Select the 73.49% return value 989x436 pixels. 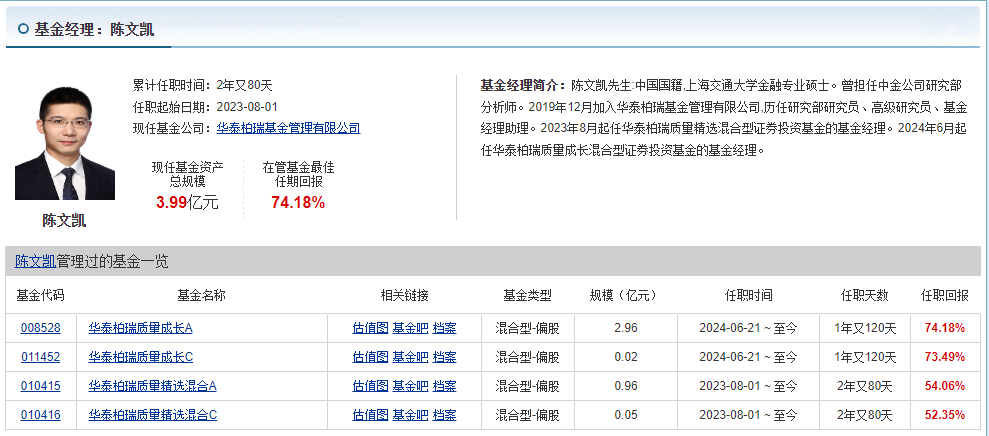click(945, 357)
